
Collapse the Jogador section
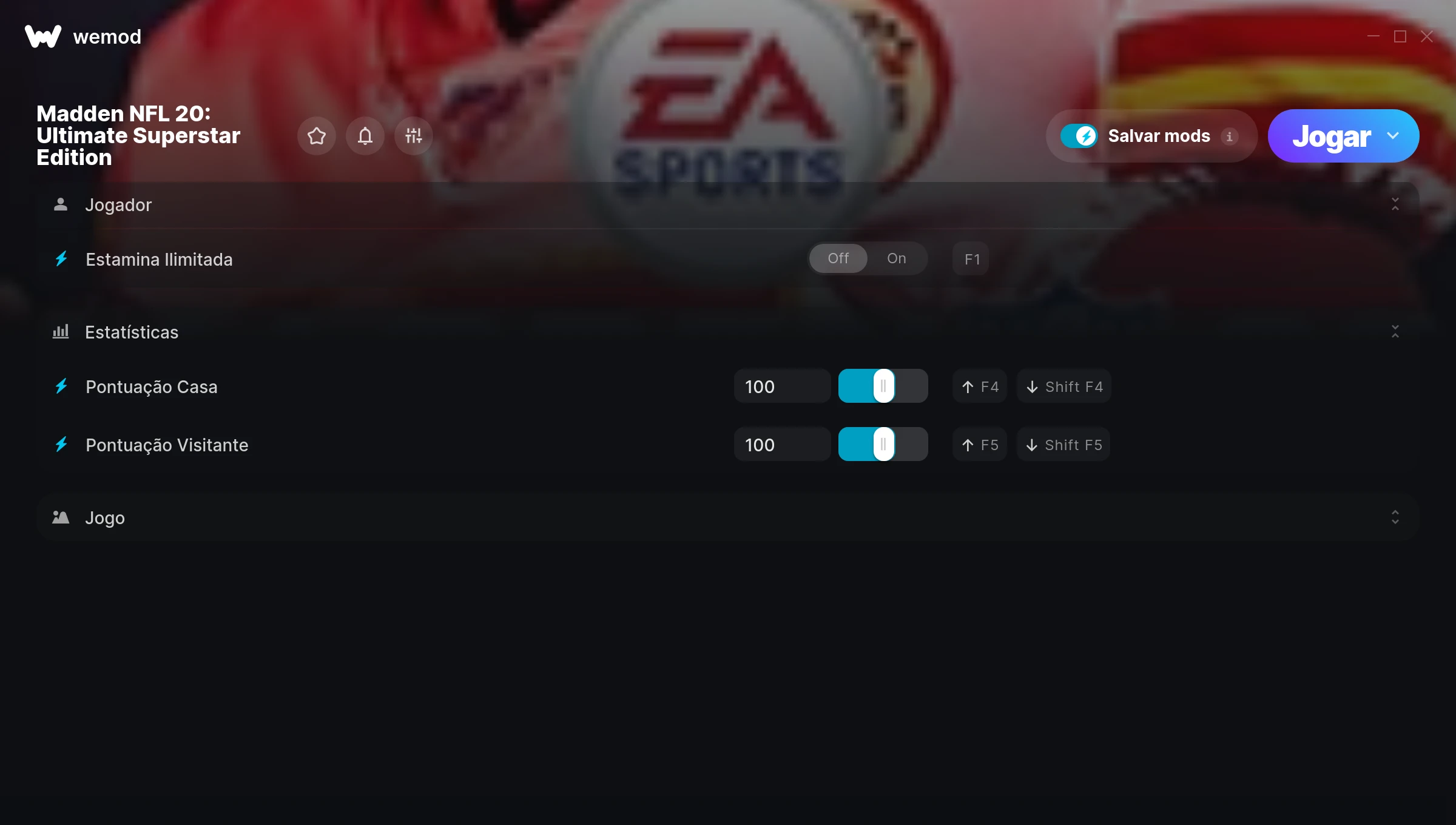point(1395,204)
